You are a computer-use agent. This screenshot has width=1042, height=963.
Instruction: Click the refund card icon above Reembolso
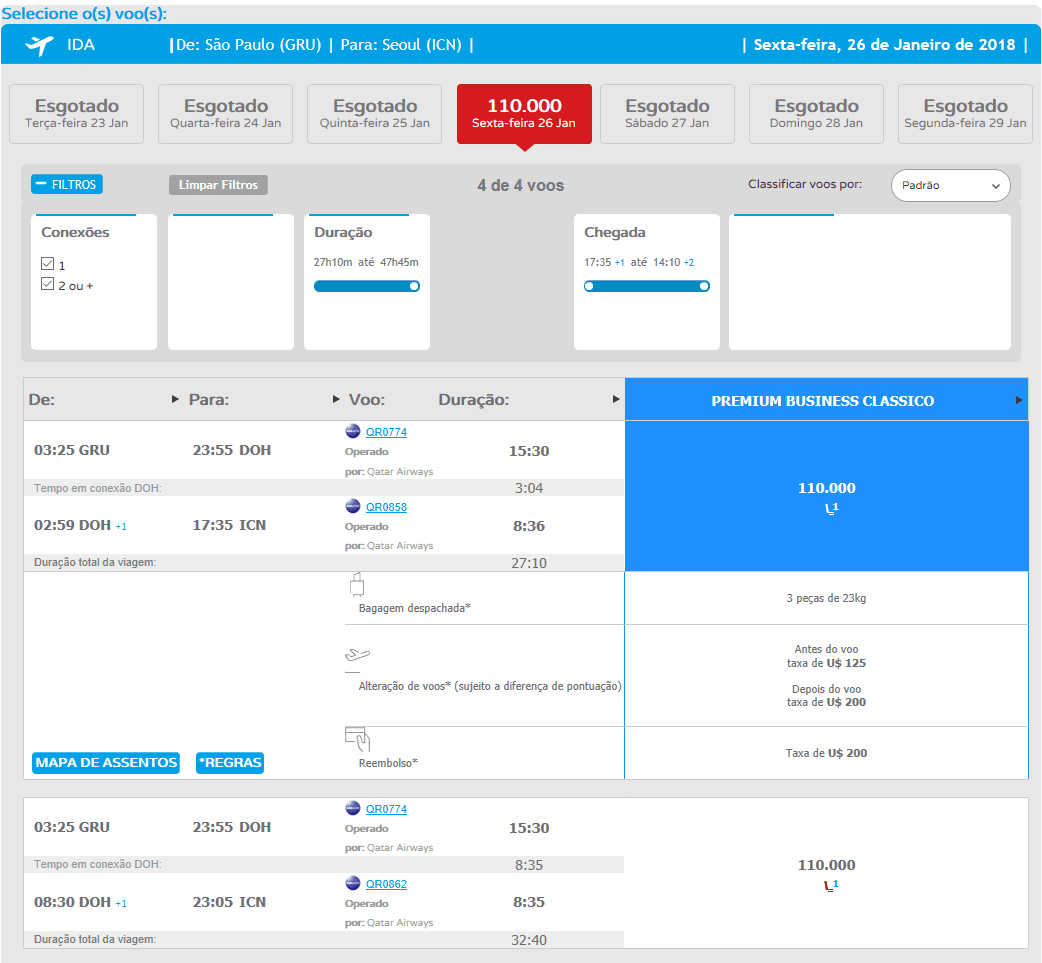[357, 738]
